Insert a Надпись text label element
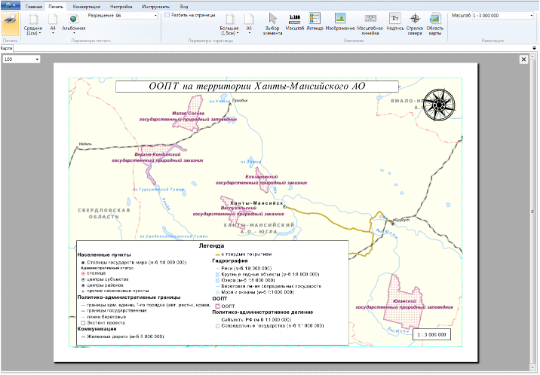 click(x=395, y=22)
